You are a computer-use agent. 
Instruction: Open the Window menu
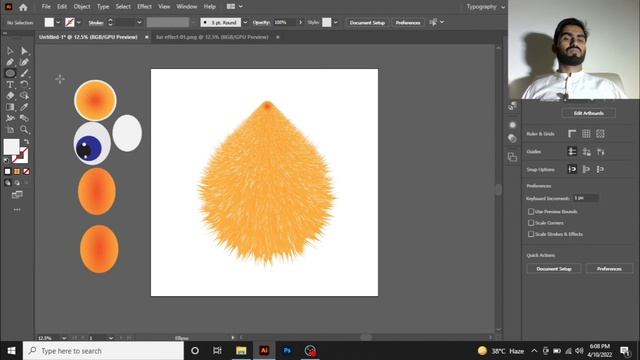tap(187, 7)
